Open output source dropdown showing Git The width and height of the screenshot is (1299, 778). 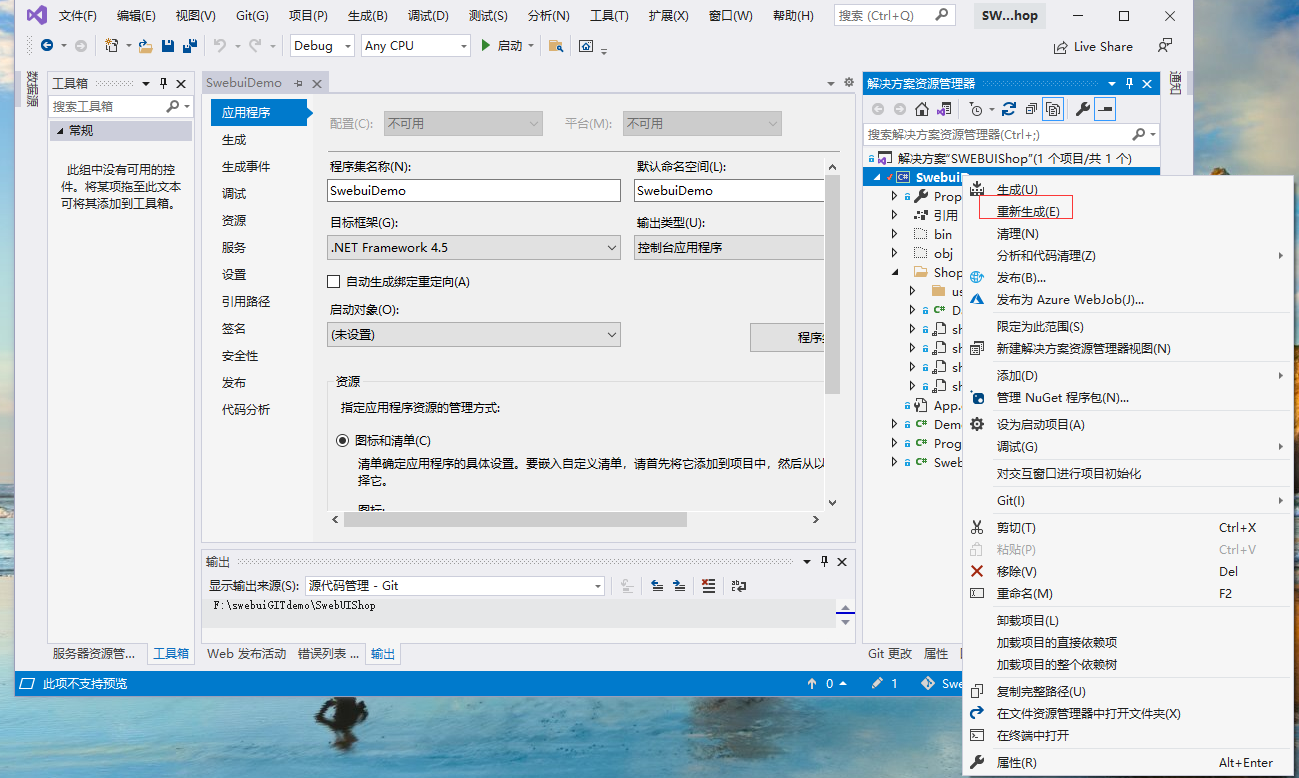[x=454, y=586]
